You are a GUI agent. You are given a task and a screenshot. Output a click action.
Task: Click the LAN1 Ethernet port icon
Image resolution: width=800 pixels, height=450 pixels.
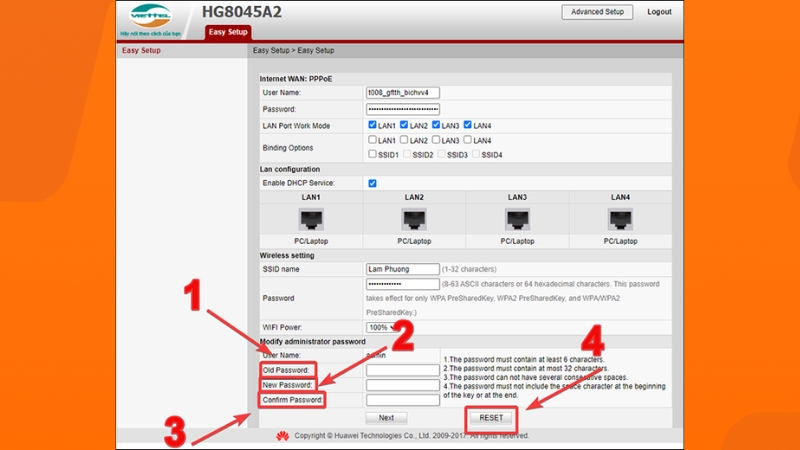[310, 219]
